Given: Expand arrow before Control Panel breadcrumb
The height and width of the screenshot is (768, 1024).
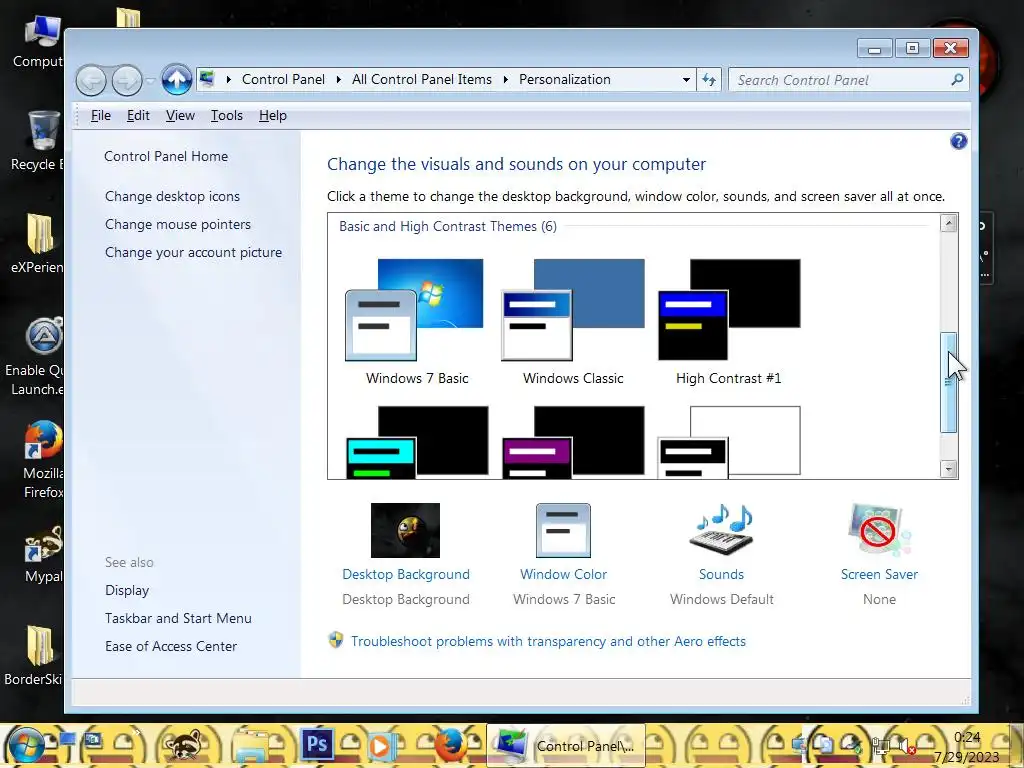Looking at the screenshot, I should coord(229,80).
